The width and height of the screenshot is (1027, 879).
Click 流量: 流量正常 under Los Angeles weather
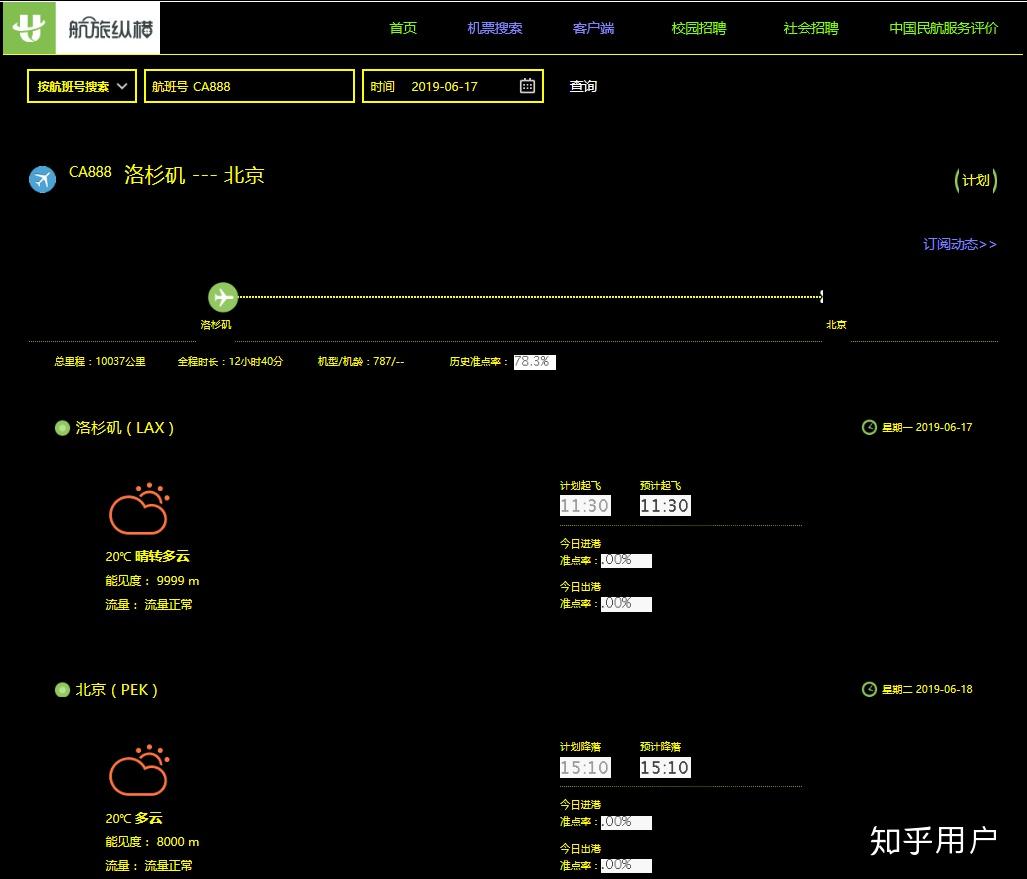pyautogui.click(x=149, y=604)
